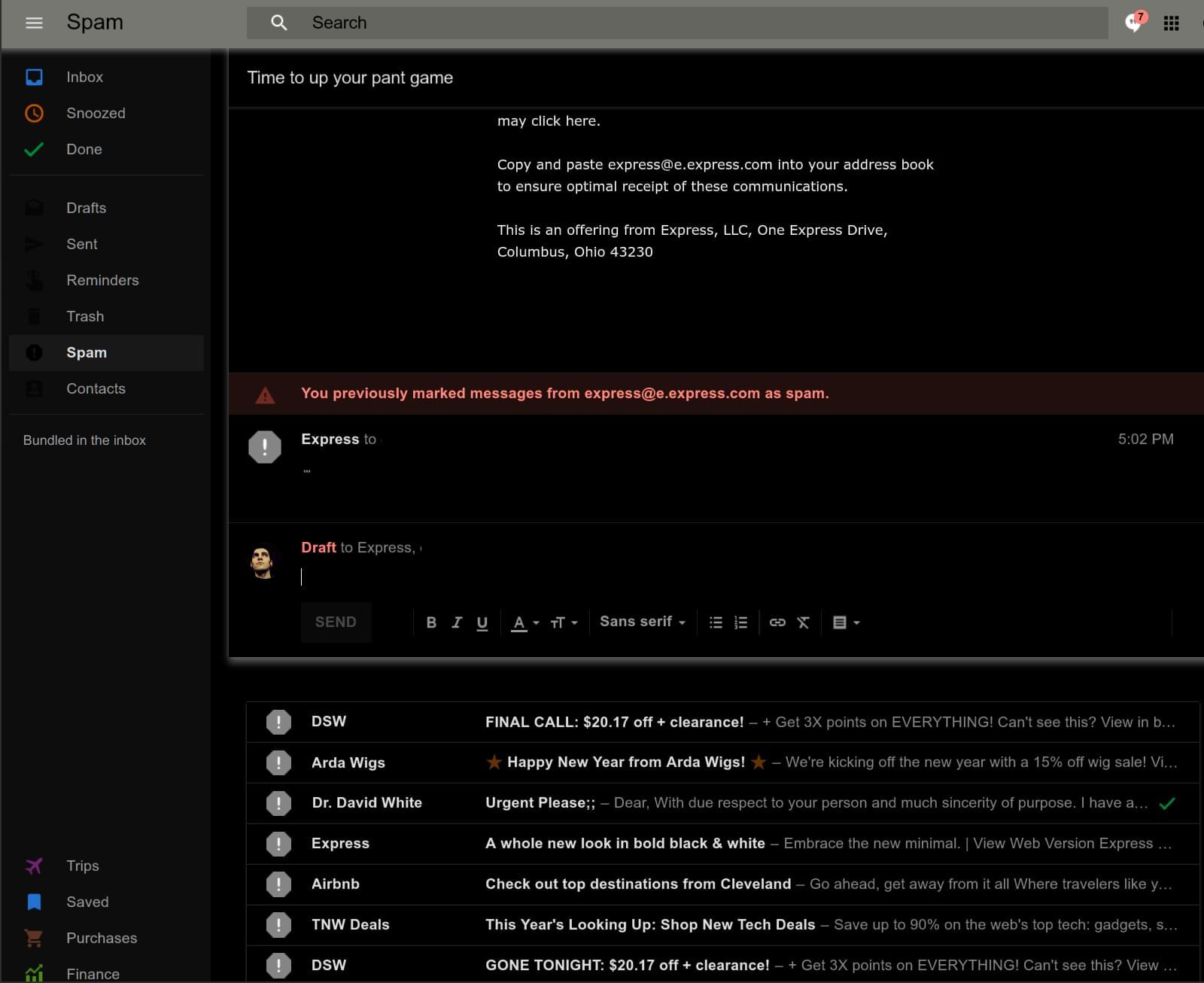Insert a bulleted list
1204x983 pixels.
[x=716, y=622]
